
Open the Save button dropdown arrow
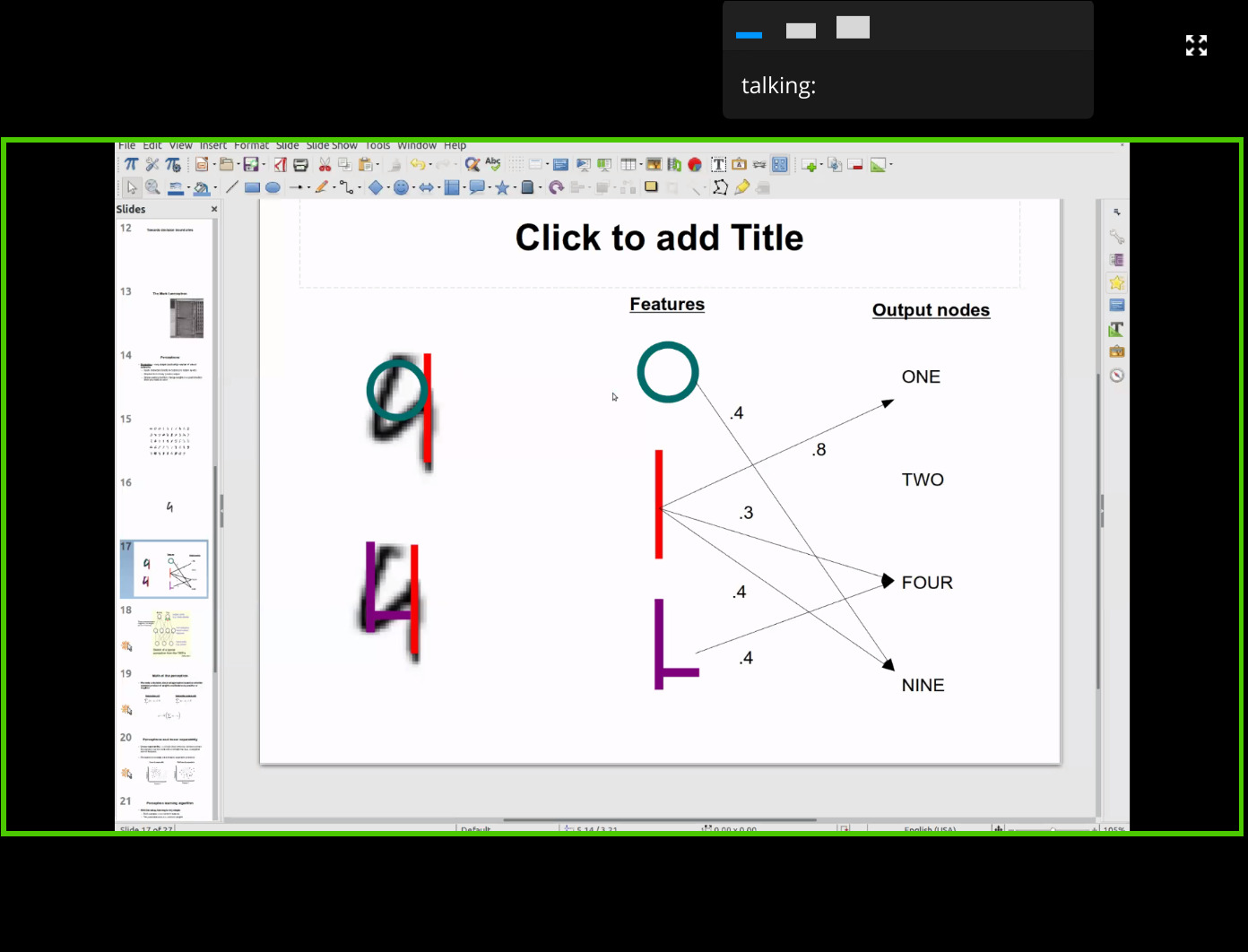point(263,164)
